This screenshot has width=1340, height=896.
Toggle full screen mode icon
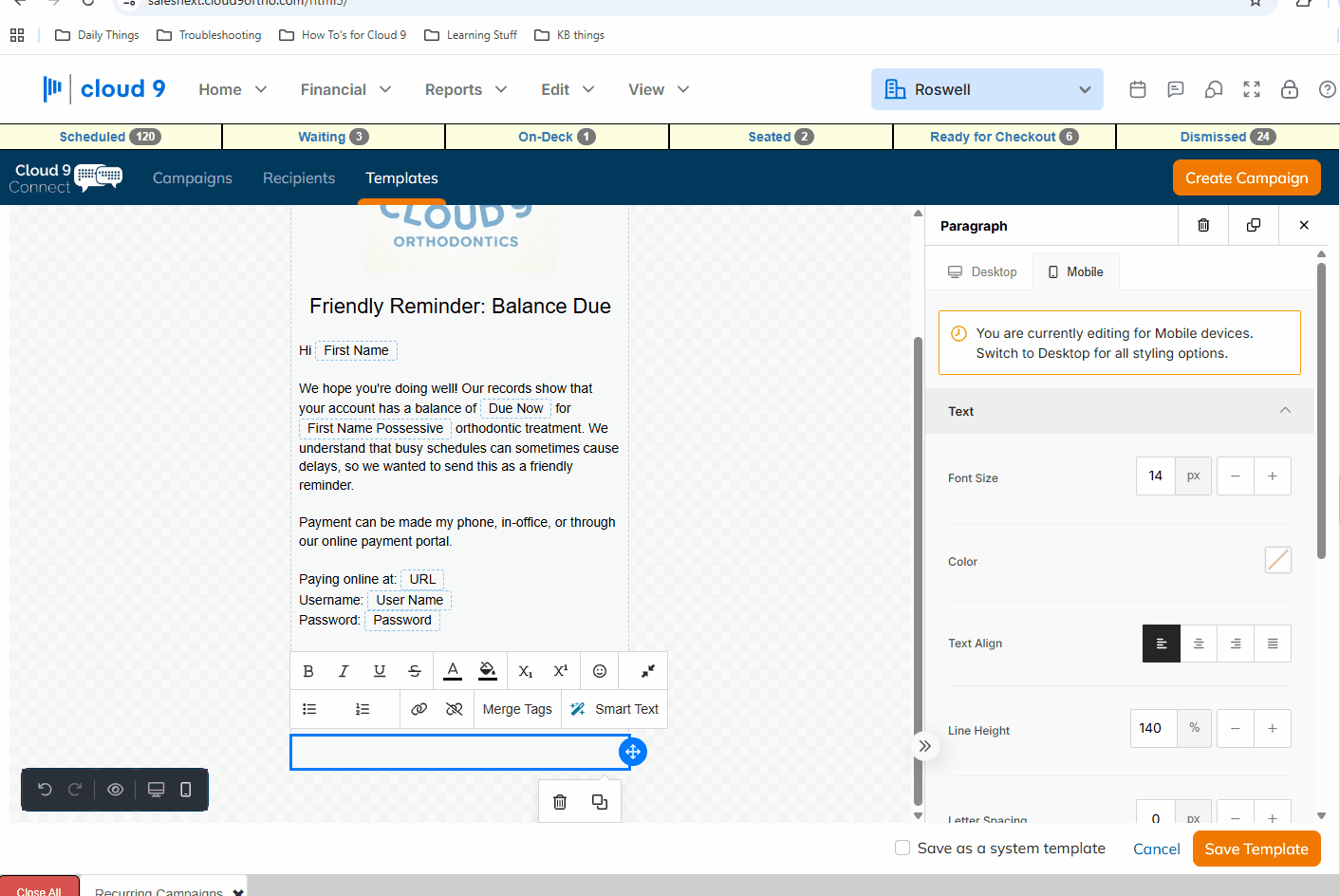coord(1252,89)
